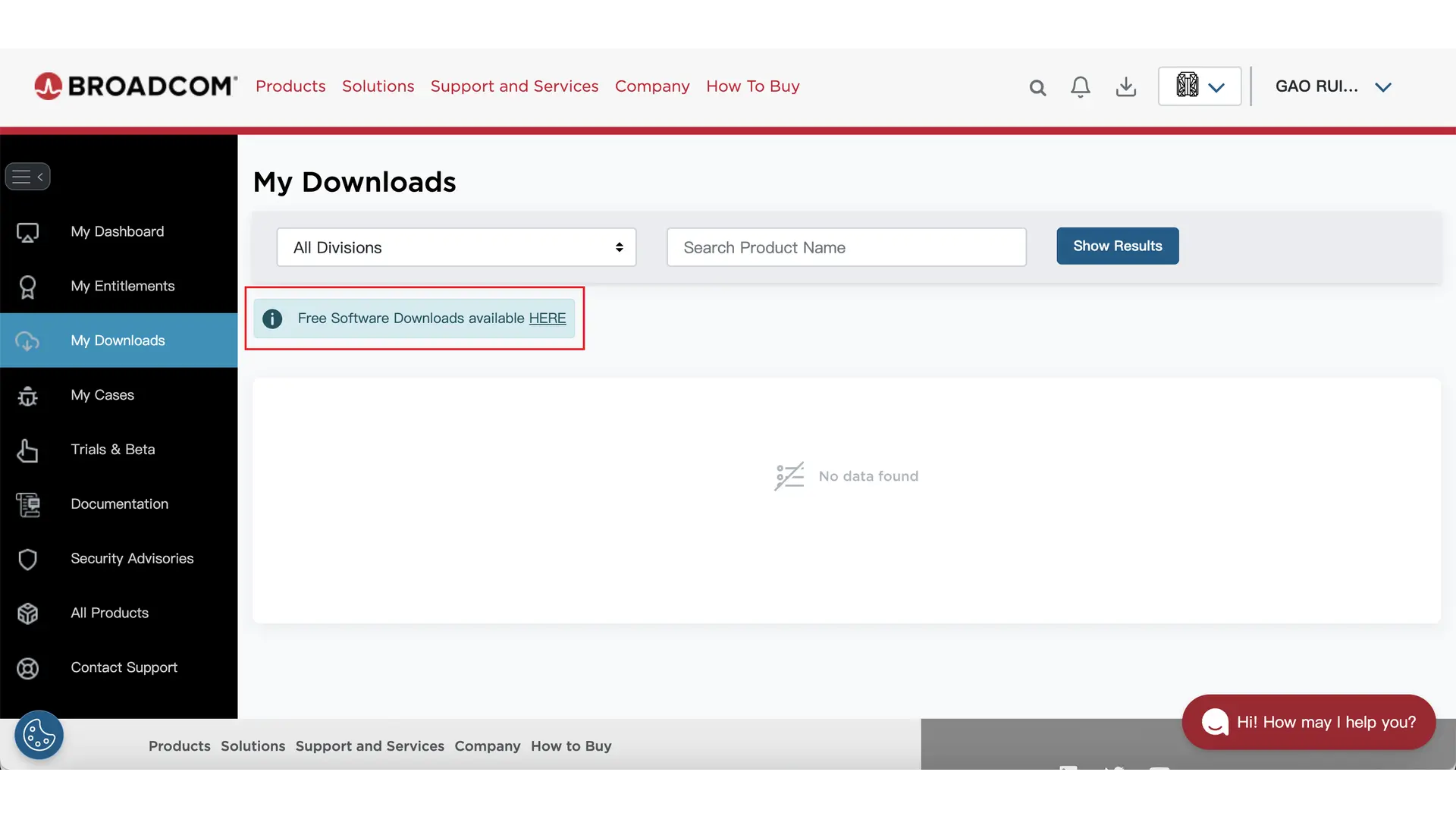This screenshot has width=1456, height=819.
Task: Open cookie preferences icon
Action: [x=39, y=735]
